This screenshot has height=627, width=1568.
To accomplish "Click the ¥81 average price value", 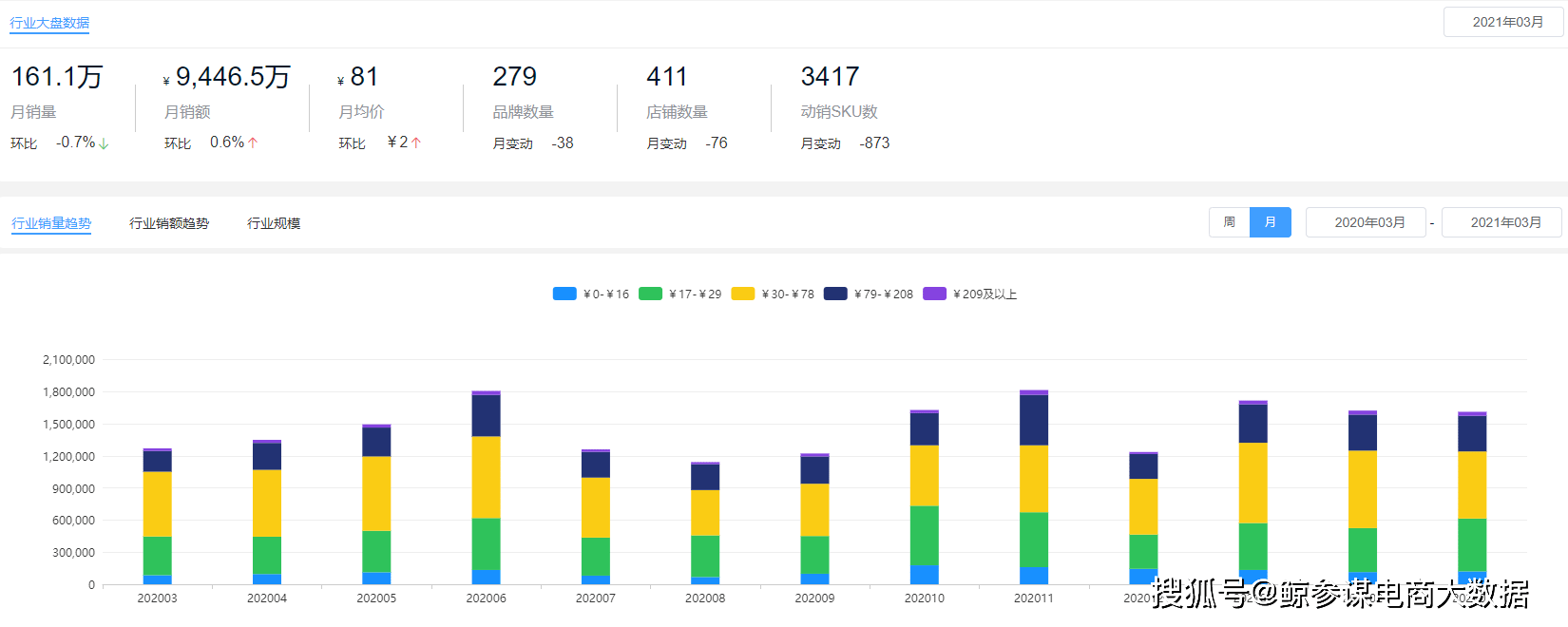I will (x=358, y=77).
